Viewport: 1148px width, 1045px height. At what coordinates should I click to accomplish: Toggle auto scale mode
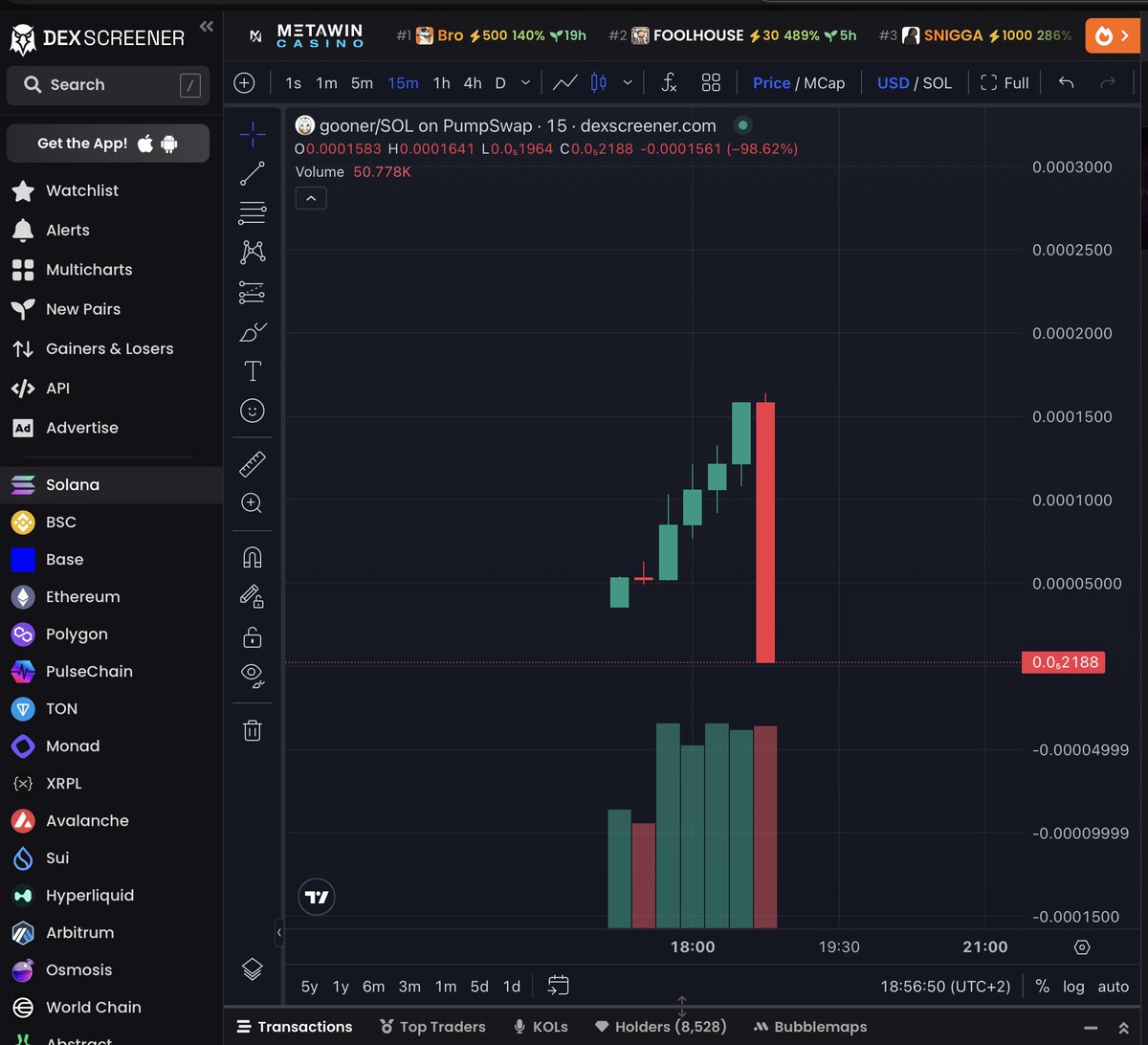(x=1113, y=986)
